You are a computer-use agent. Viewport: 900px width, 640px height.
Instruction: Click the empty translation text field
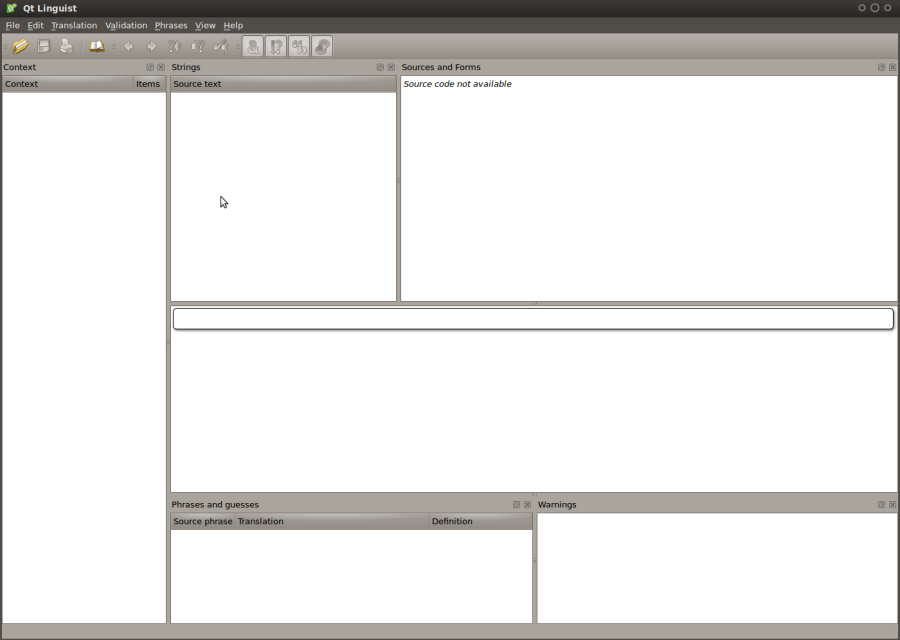point(533,318)
